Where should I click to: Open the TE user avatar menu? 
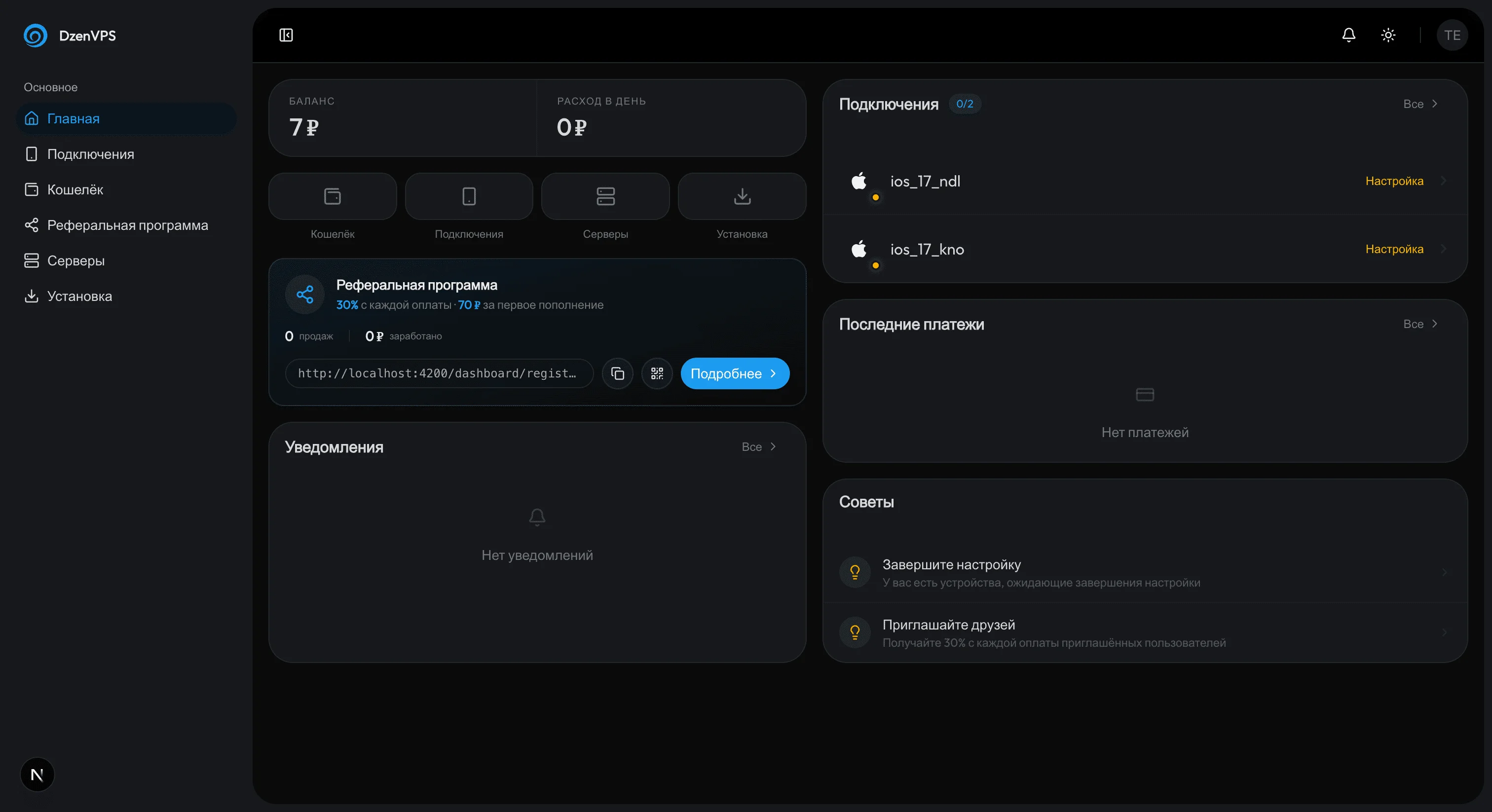(x=1452, y=36)
